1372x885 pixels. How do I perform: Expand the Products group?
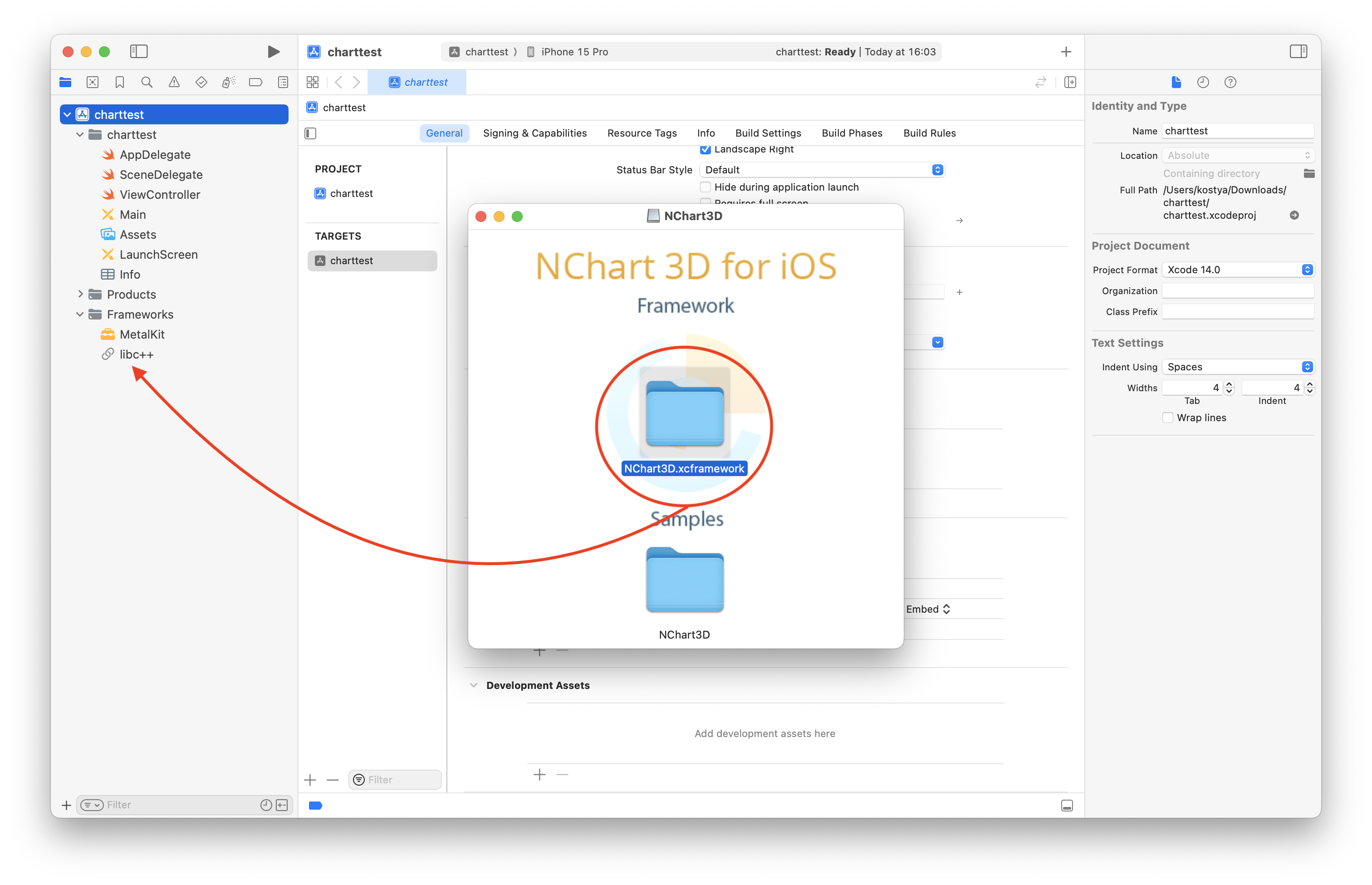click(x=80, y=294)
